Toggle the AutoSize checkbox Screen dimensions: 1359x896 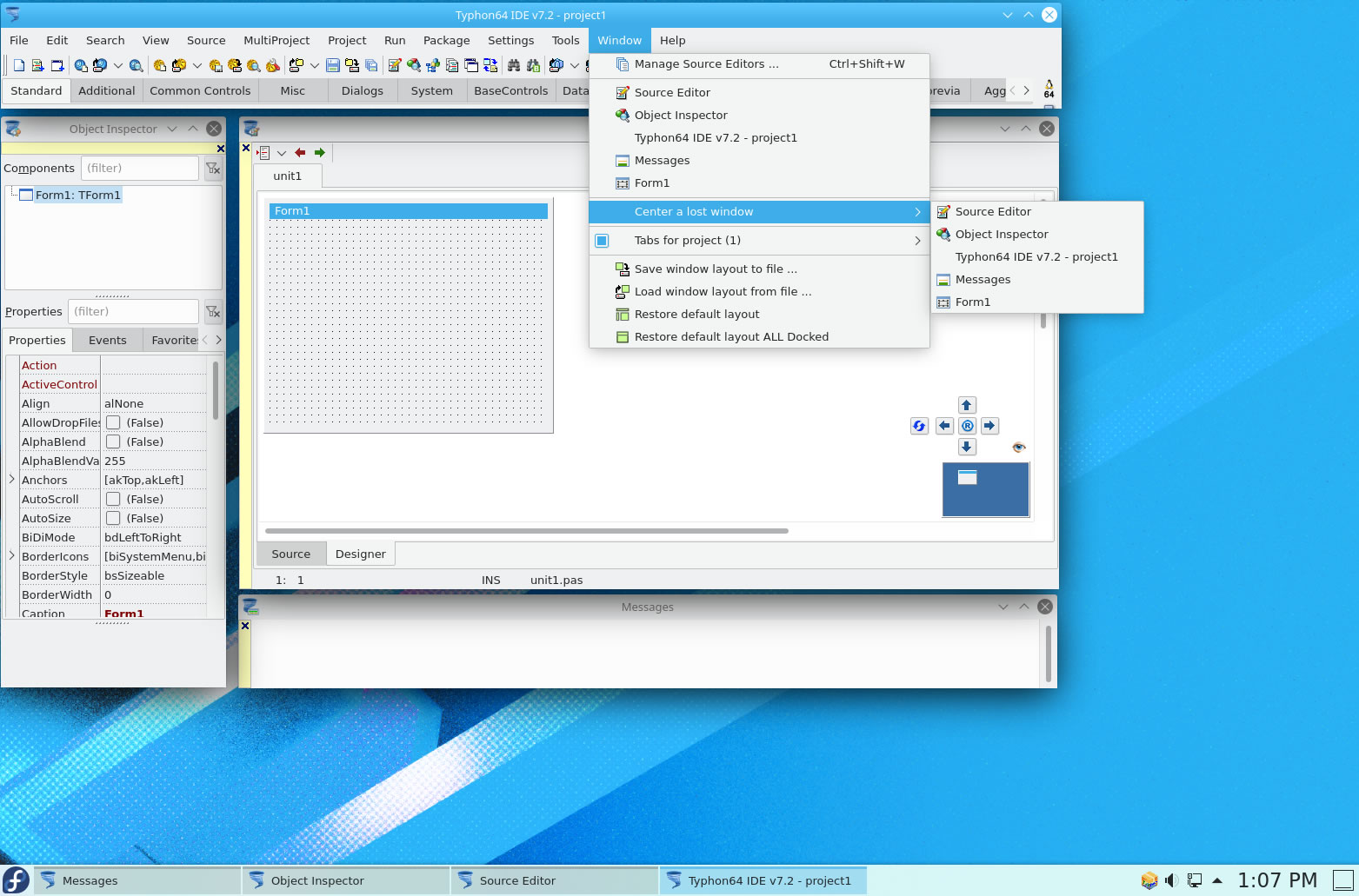tap(113, 518)
